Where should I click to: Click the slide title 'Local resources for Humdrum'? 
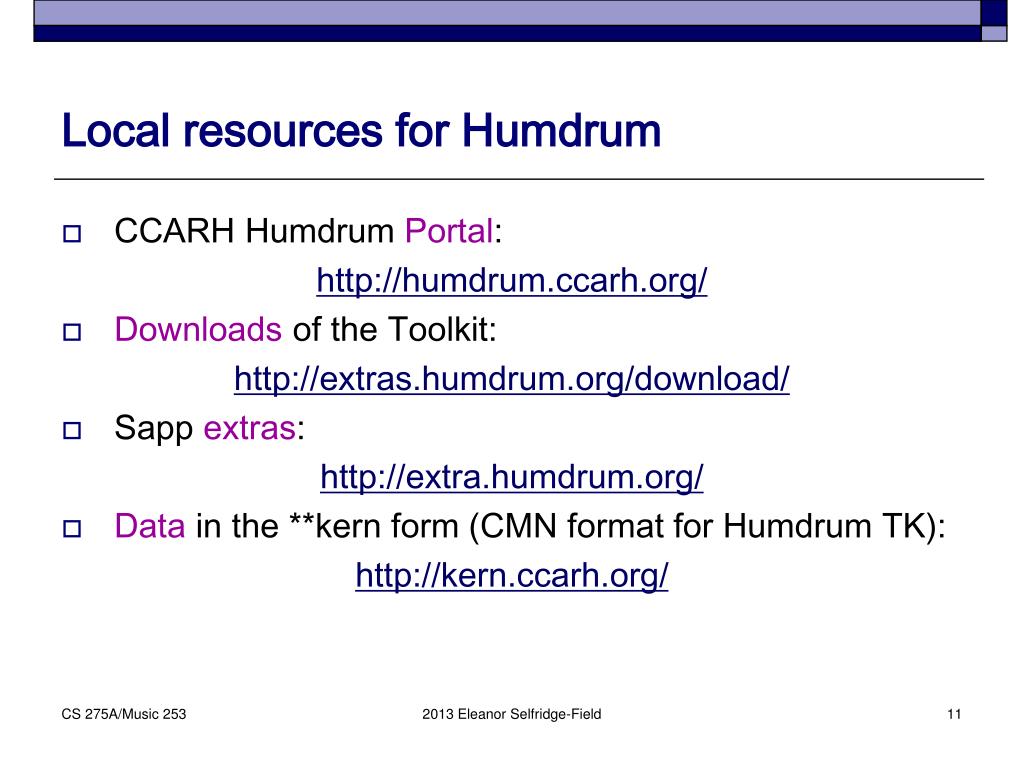point(361,131)
